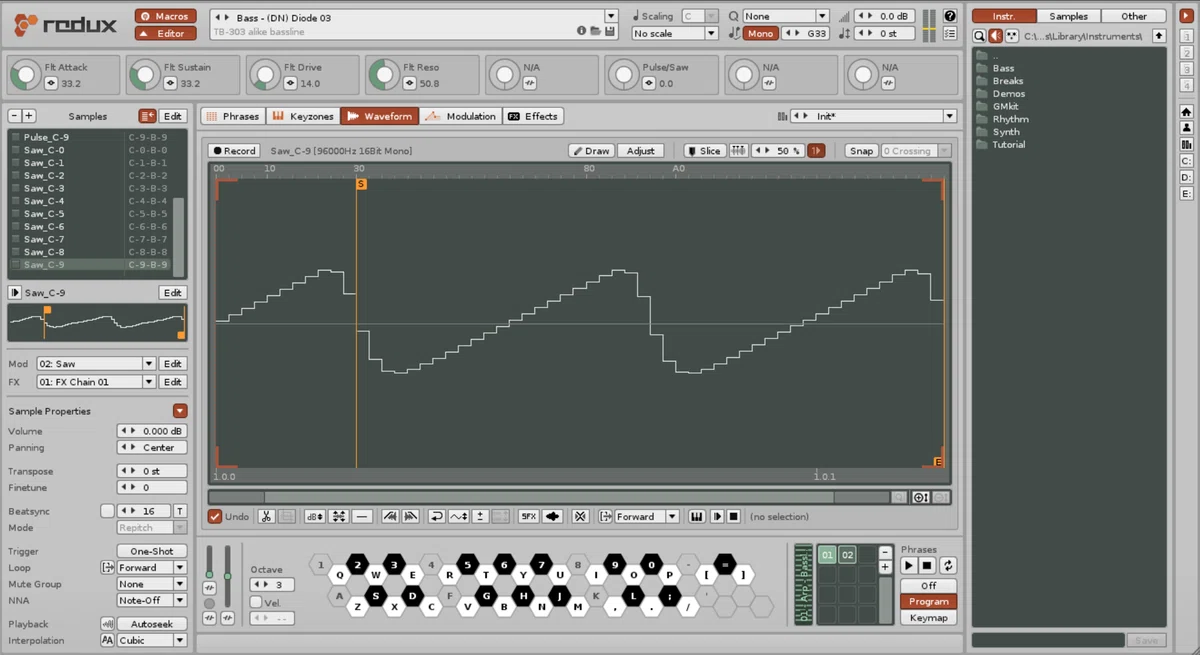
Task: Click the Slice button
Action: pos(704,151)
